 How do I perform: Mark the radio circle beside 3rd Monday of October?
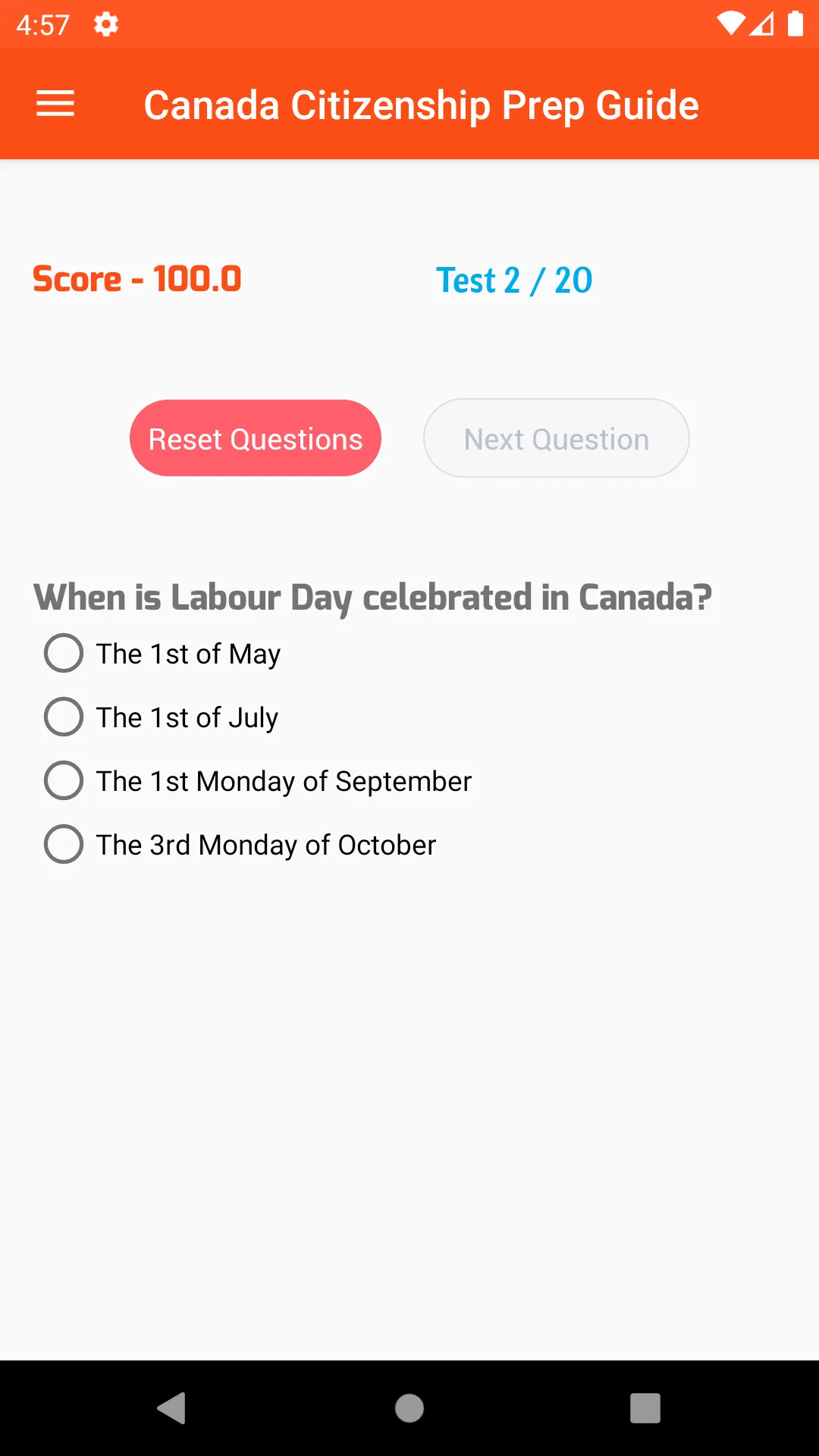point(64,844)
